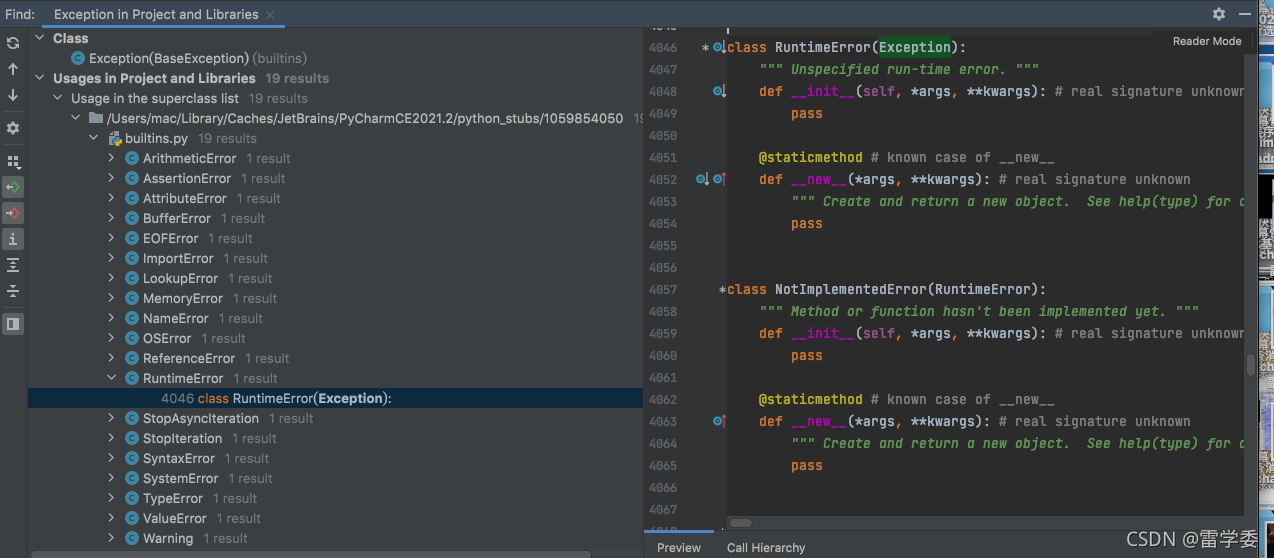This screenshot has width=1274, height=558.
Task: Select the SyntaxError row
Action: pos(335,458)
